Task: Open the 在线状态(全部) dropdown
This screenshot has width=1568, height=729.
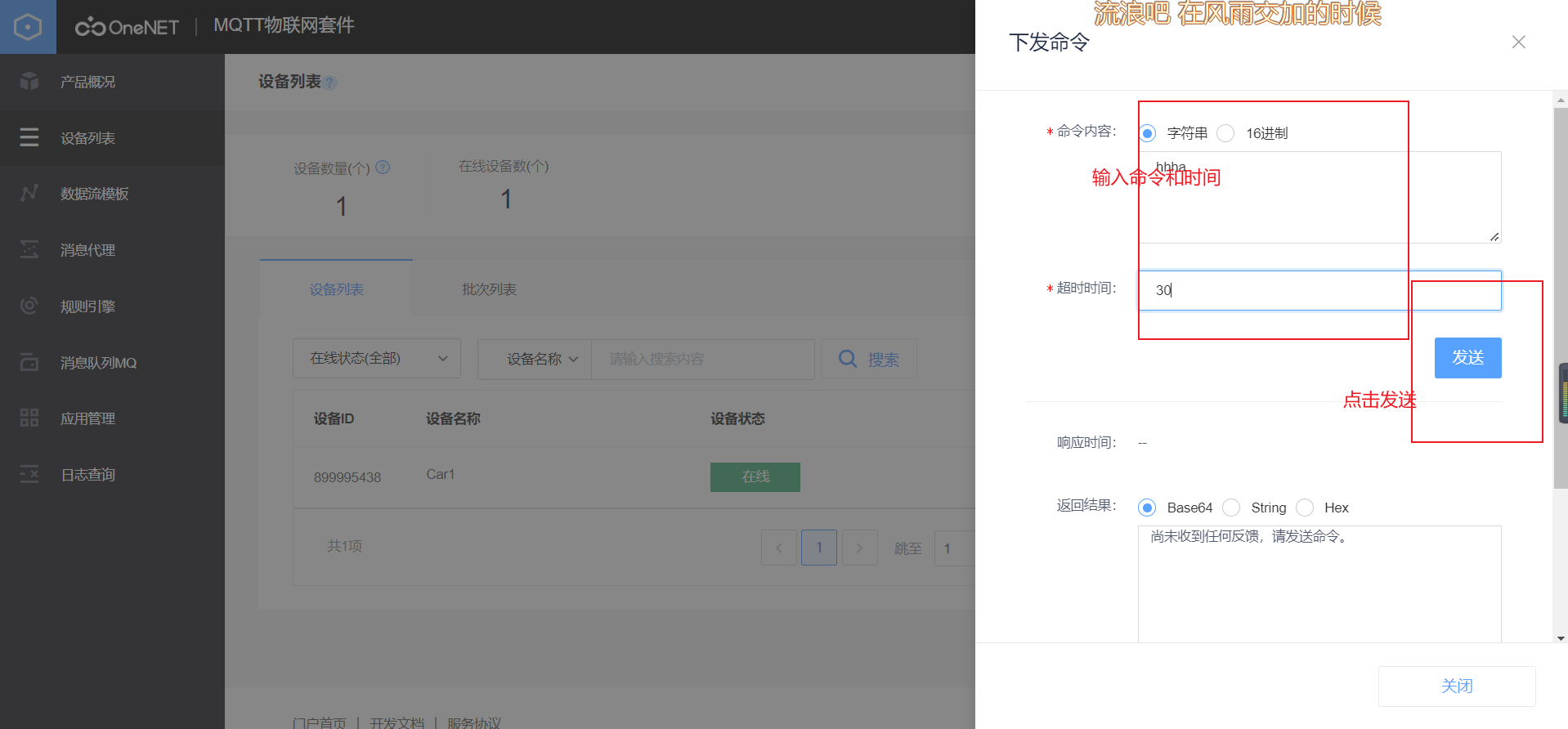Action: 377,359
